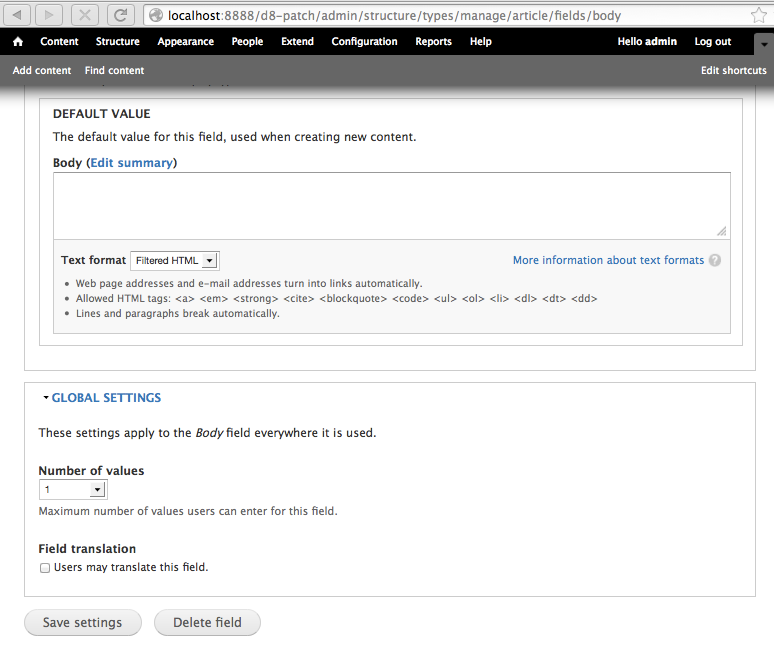
Task: Open the Configuration menu
Action: coord(364,42)
